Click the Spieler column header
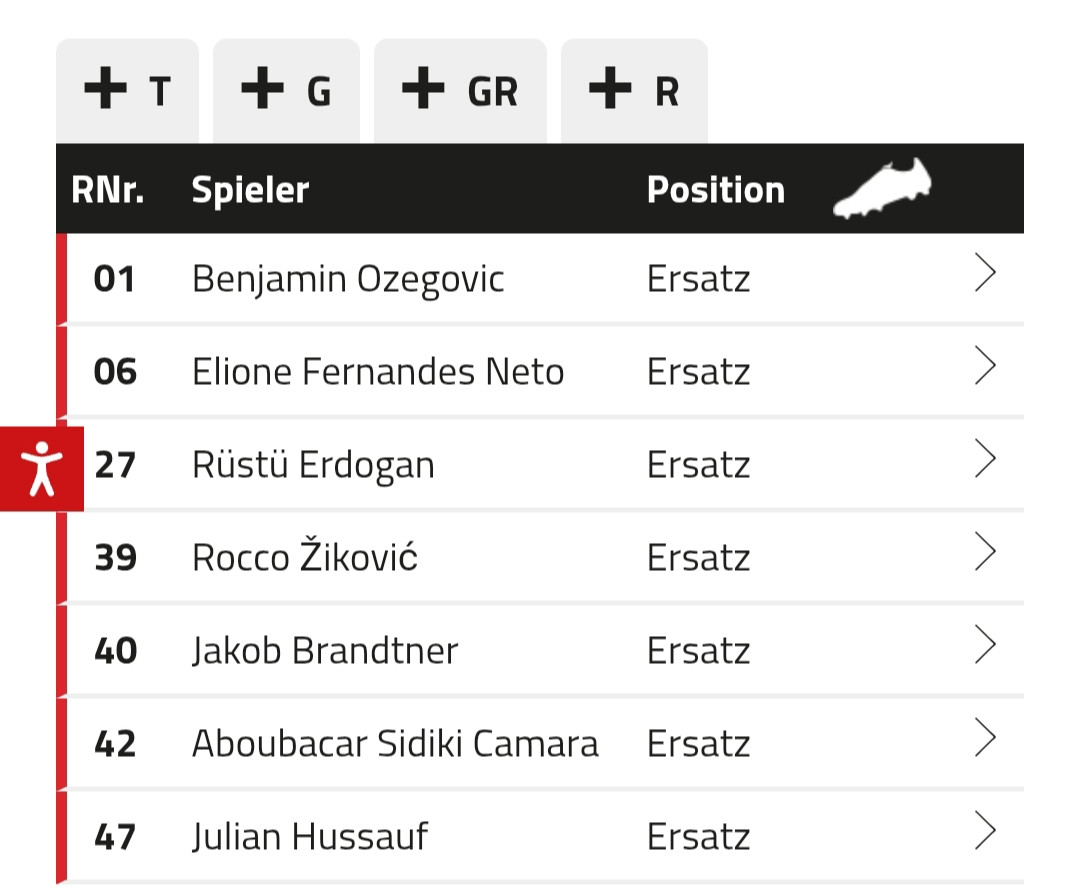The height and width of the screenshot is (890, 1080). click(250, 190)
